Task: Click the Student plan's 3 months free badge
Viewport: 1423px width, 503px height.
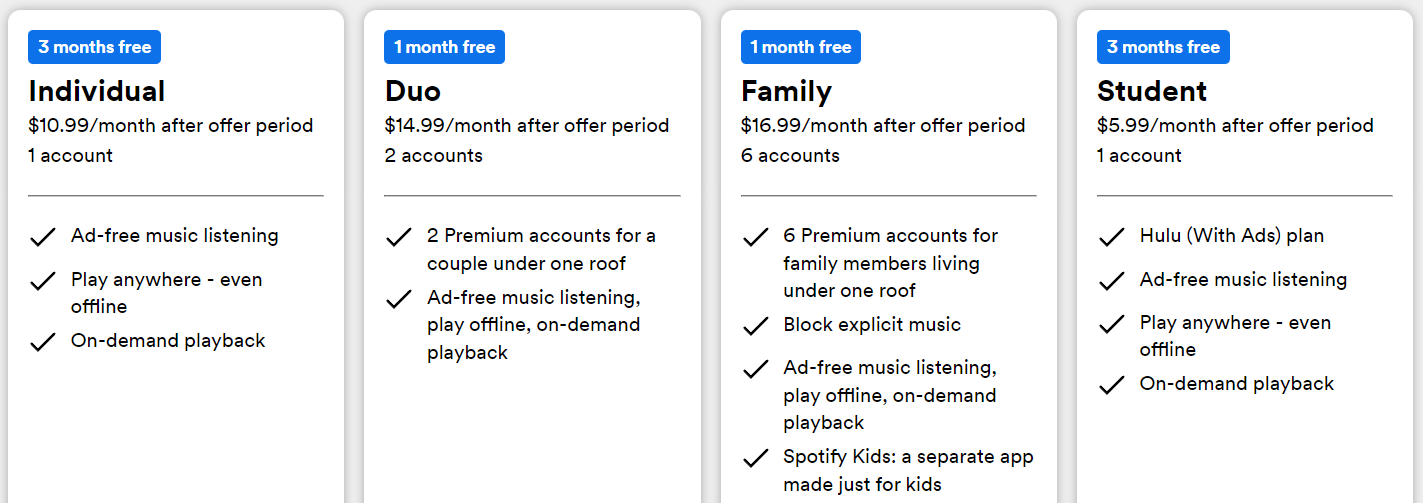Action: click(1163, 47)
